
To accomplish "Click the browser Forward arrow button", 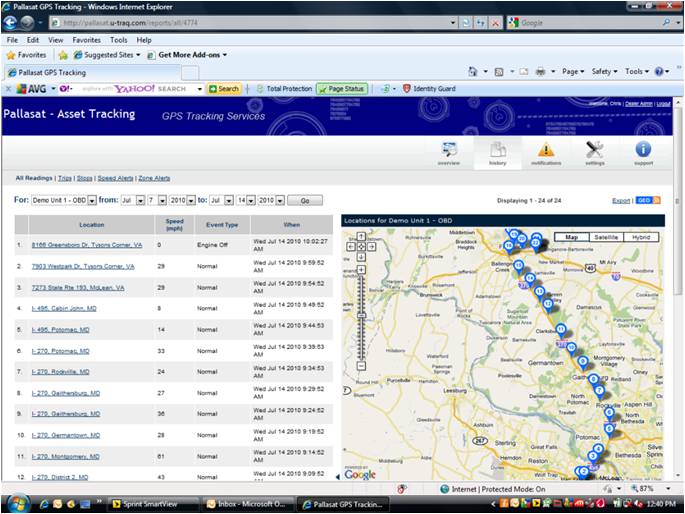I will tap(27, 22).
